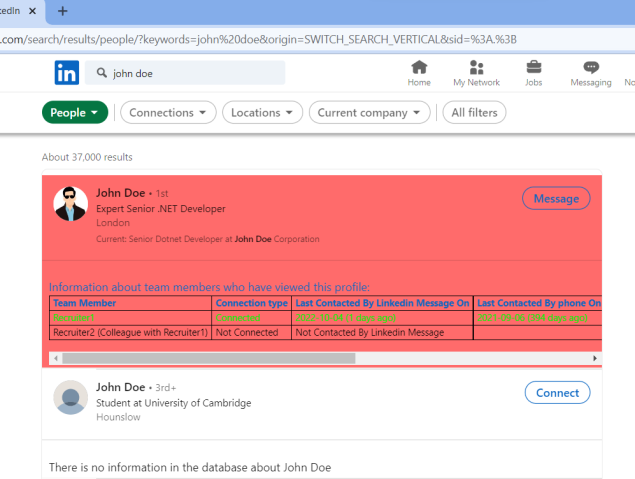This screenshot has width=635, height=479.
Task: Select the Recruiter1 cell
Action: pyautogui.click(x=130, y=318)
